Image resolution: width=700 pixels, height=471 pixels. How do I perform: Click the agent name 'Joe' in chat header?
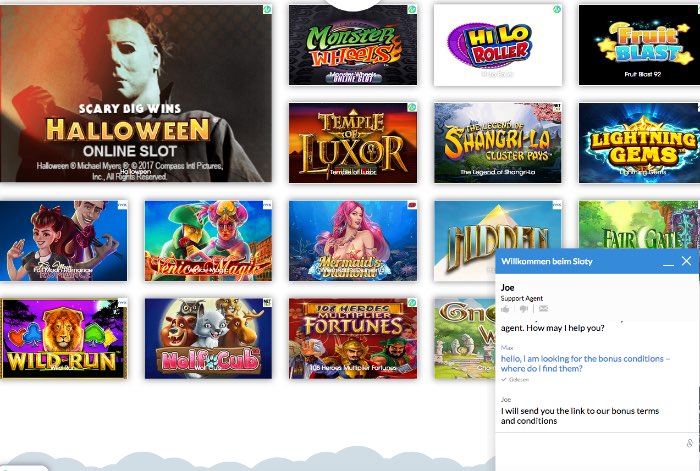(x=508, y=288)
